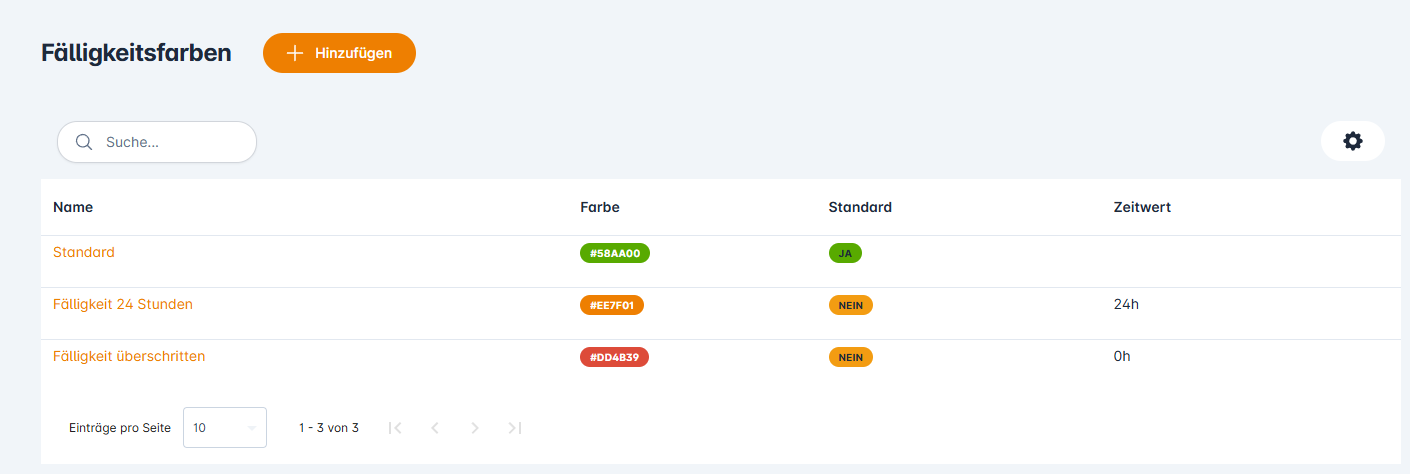1410x474 pixels.
Task: Click the plus icon on Hinzufügen
Action: point(294,53)
